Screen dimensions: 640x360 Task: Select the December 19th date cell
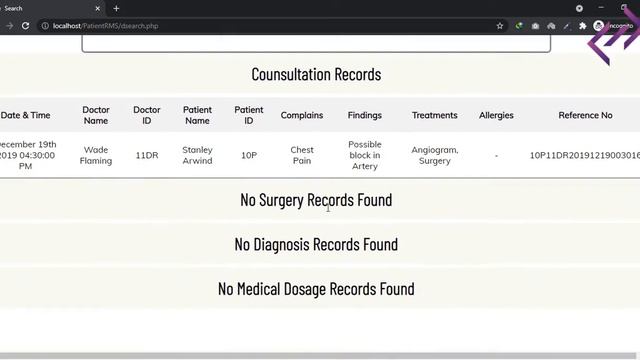point(27,155)
